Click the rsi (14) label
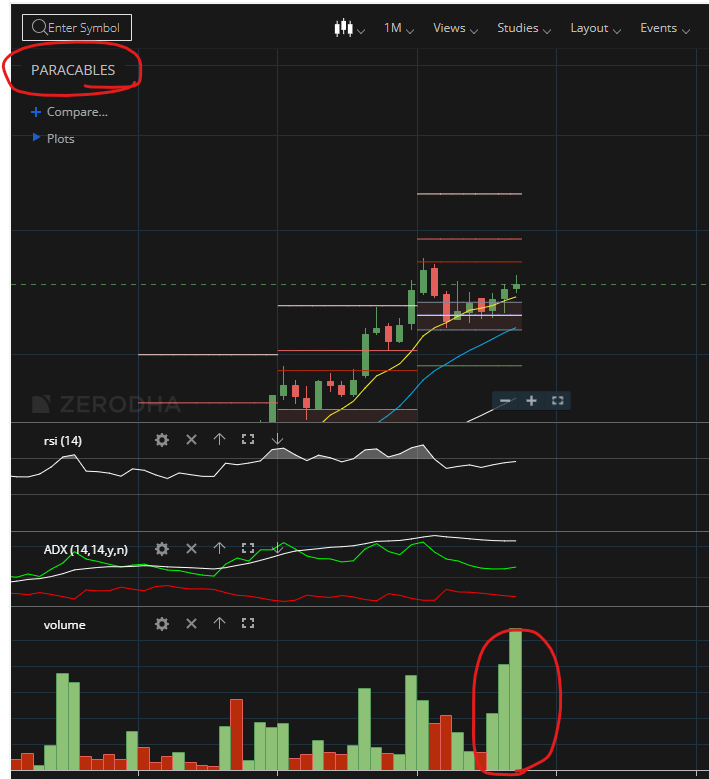 [x=63, y=441]
